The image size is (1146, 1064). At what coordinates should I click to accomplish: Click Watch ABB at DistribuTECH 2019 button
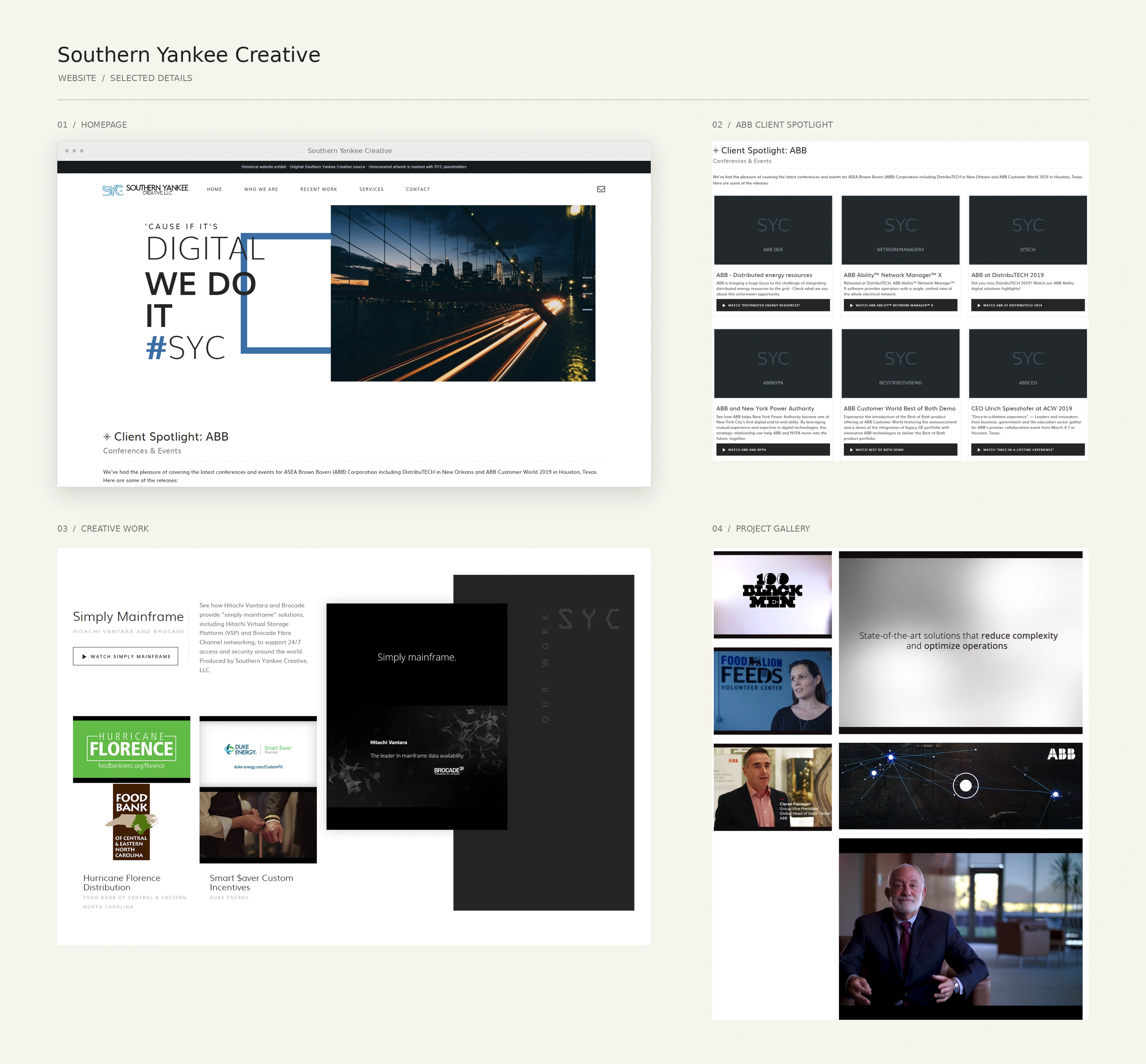[1027, 305]
